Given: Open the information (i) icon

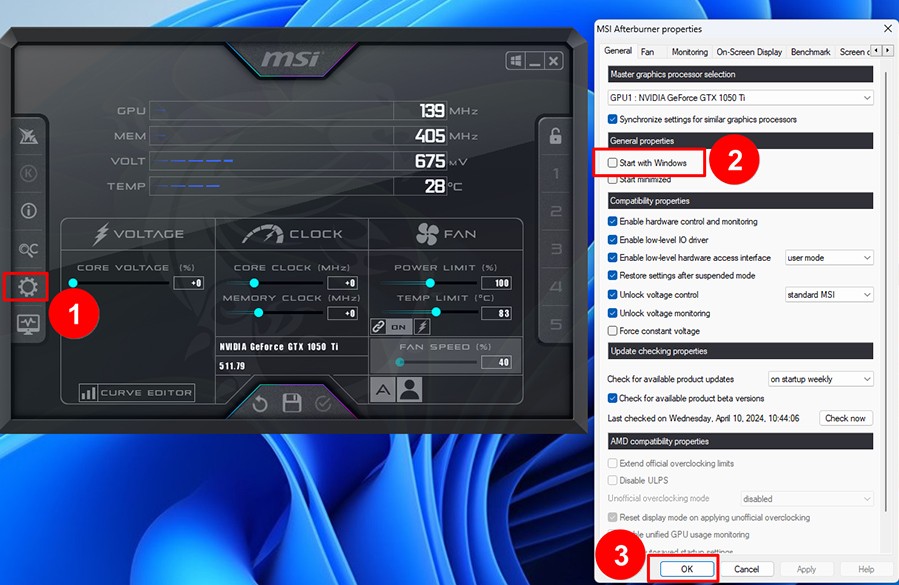Looking at the screenshot, I should pos(28,211).
